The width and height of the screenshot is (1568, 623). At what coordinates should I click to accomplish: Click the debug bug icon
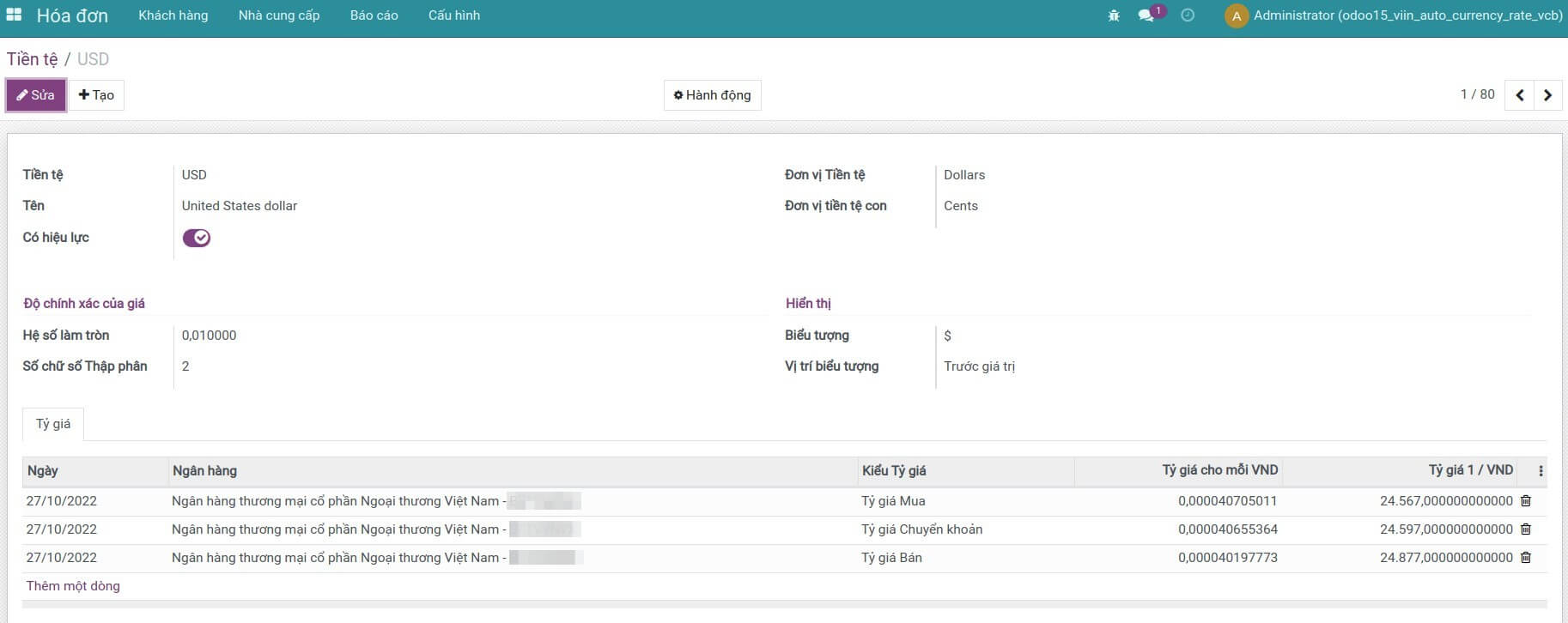1114,15
